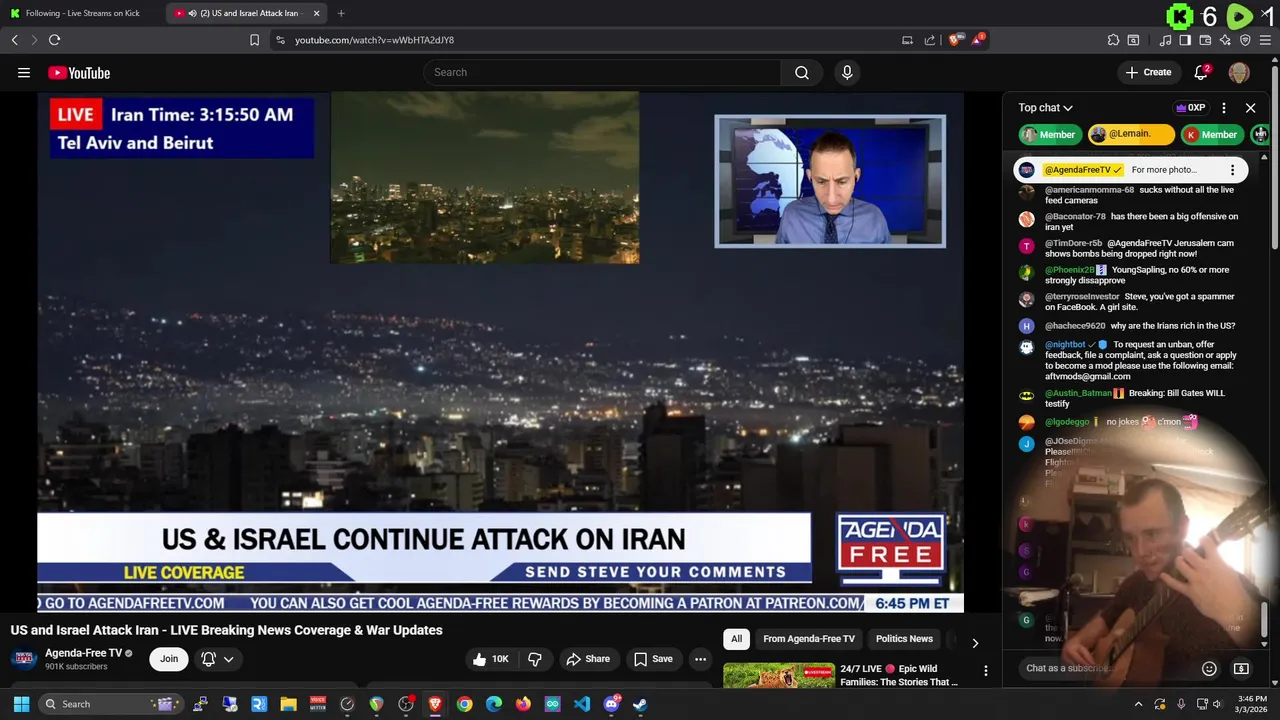1280x720 pixels.
Task: Open the emoji picker in the chat box
Action: point(1209,668)
